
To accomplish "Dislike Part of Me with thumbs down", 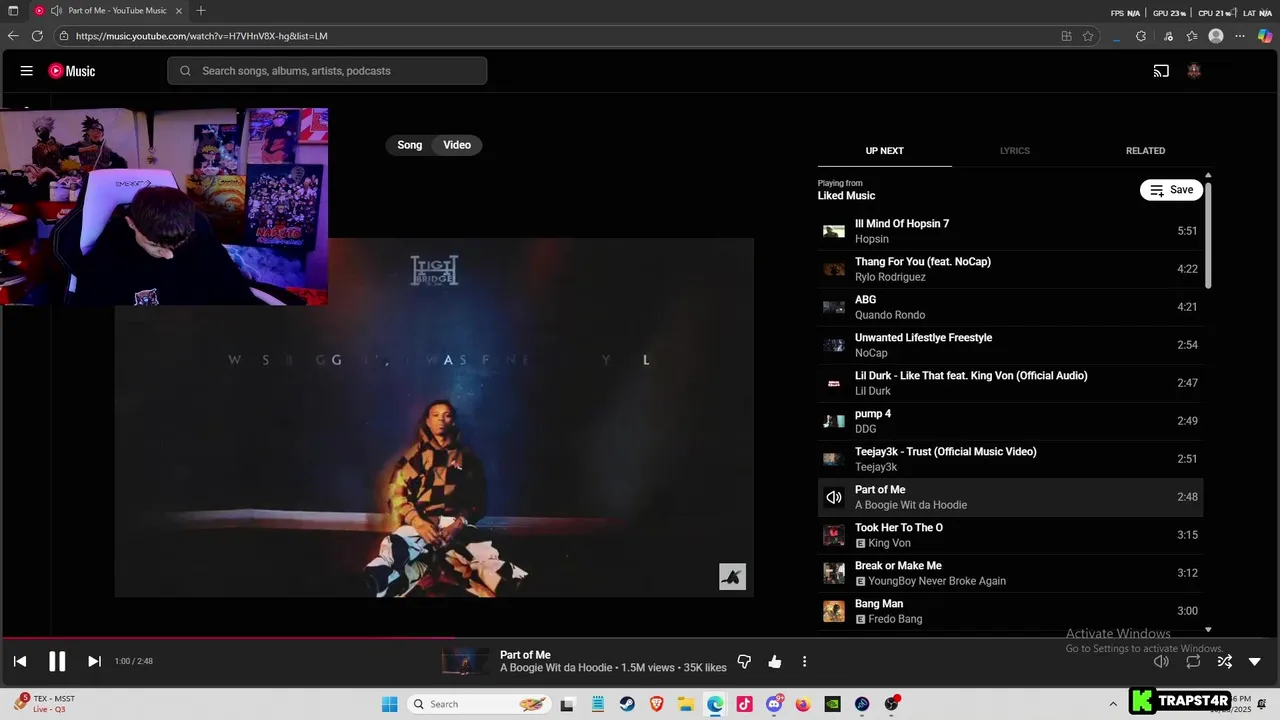I will click(744, 661).
